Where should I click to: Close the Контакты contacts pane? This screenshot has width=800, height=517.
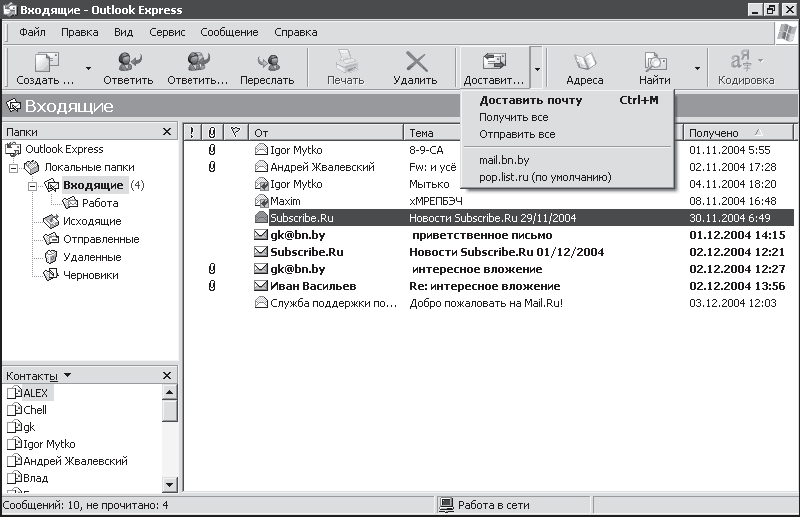click(167, 375)
